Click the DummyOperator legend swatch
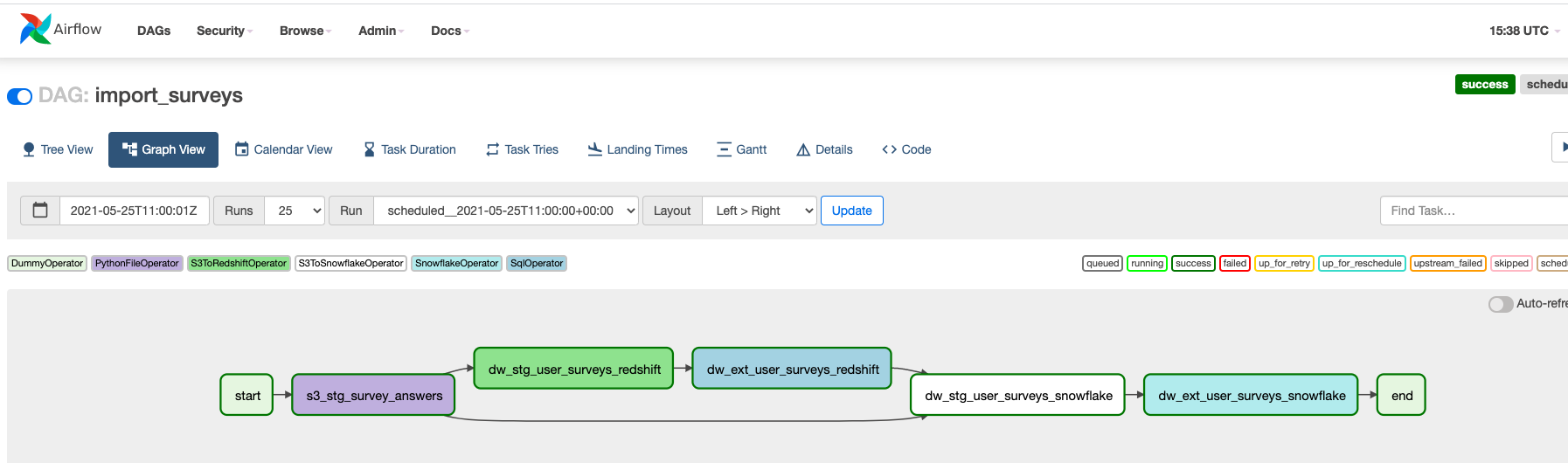The width and height of the screenshot is (1568, 463). point(47,263)
